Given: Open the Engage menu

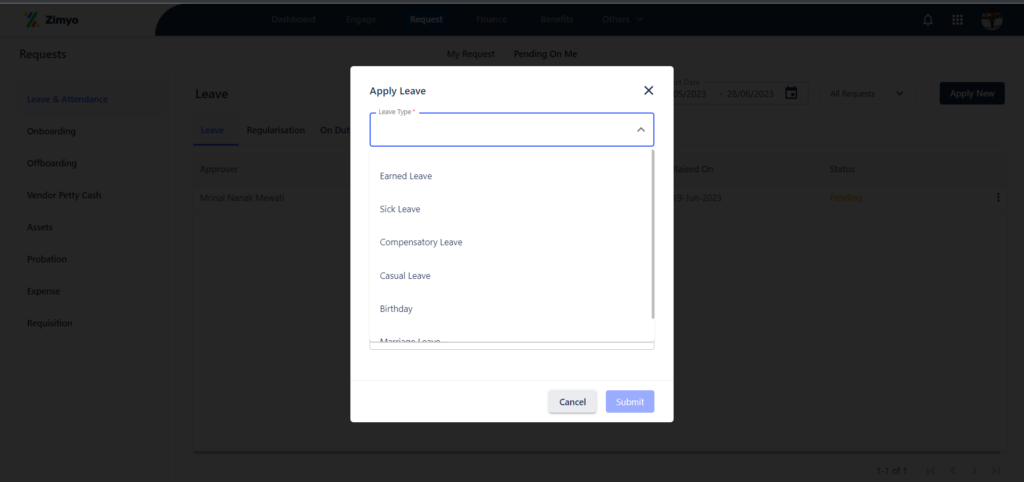Looking at the screenshot, I should pyautogui.click(x=361, y=20).
